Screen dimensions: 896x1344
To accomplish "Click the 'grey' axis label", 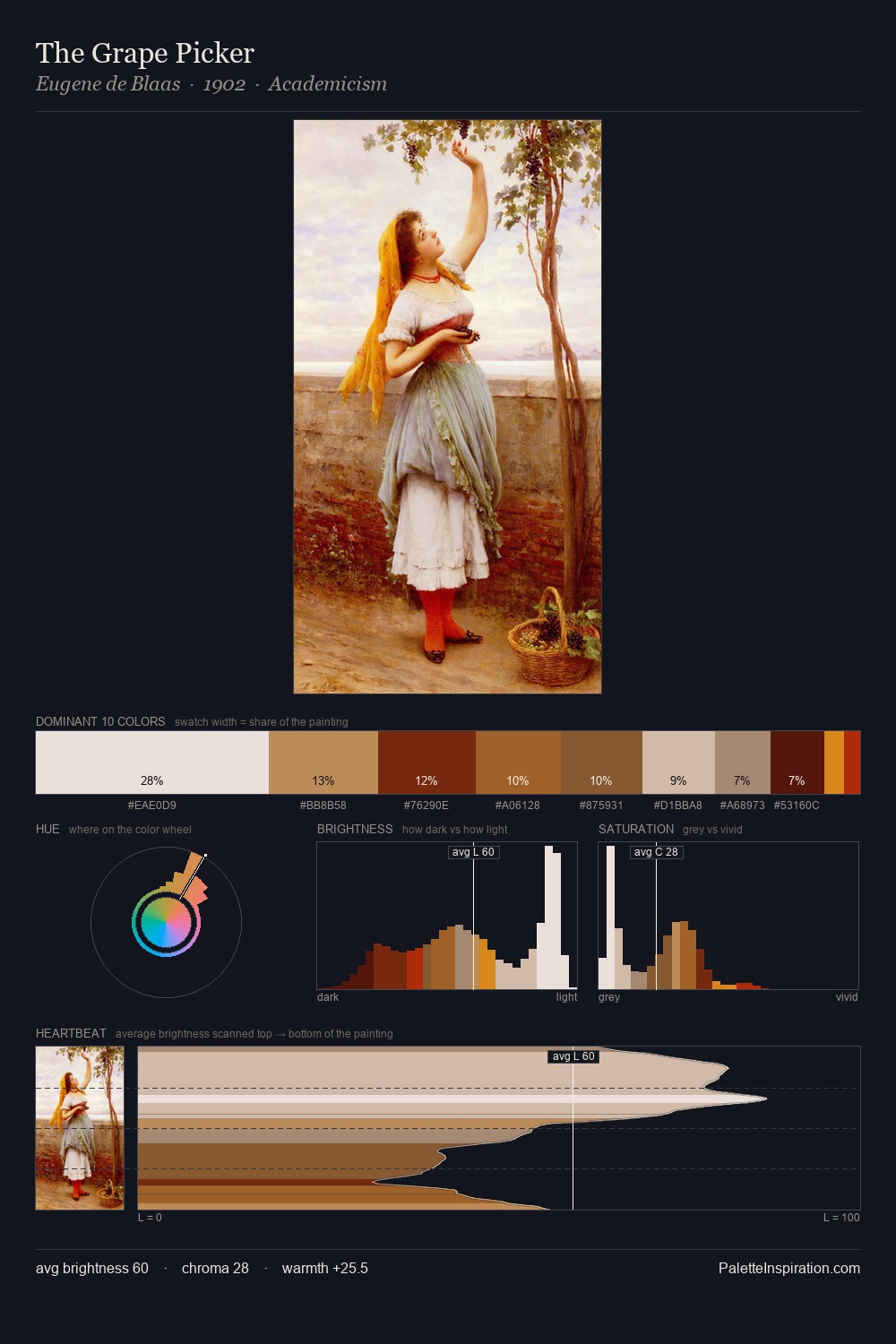I will click(x=609, y=997).
